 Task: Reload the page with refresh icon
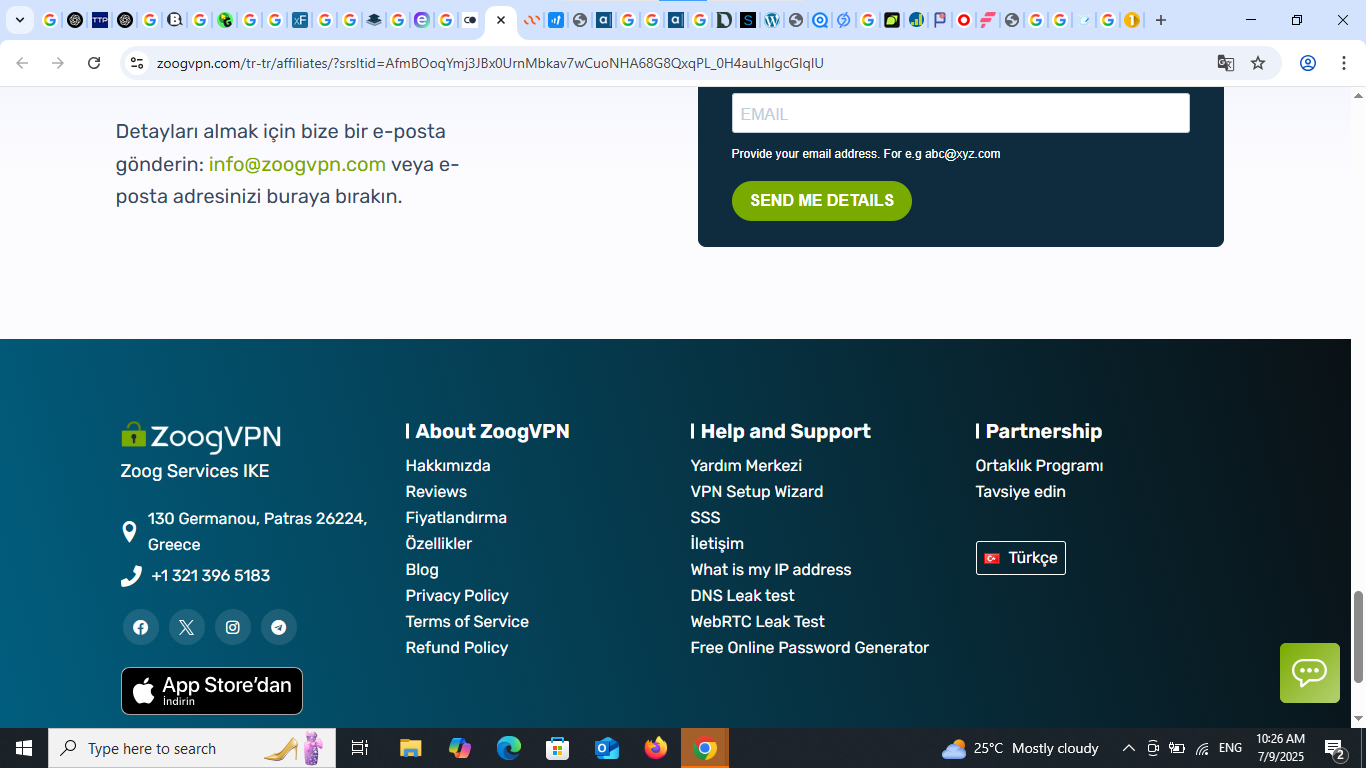[94, 63]
